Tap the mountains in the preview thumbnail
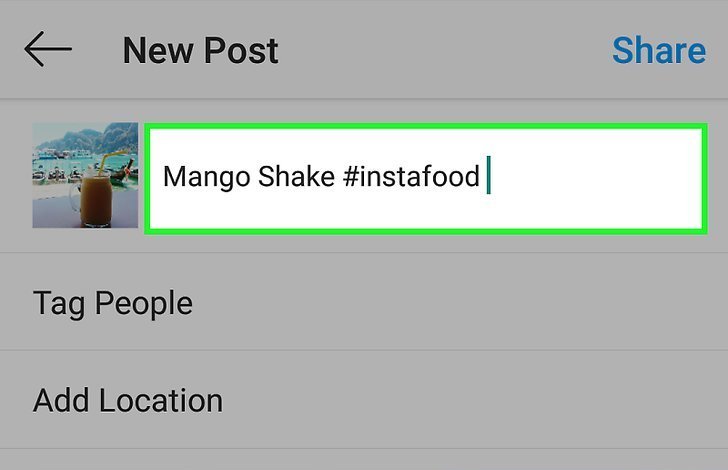 (93, 136)
